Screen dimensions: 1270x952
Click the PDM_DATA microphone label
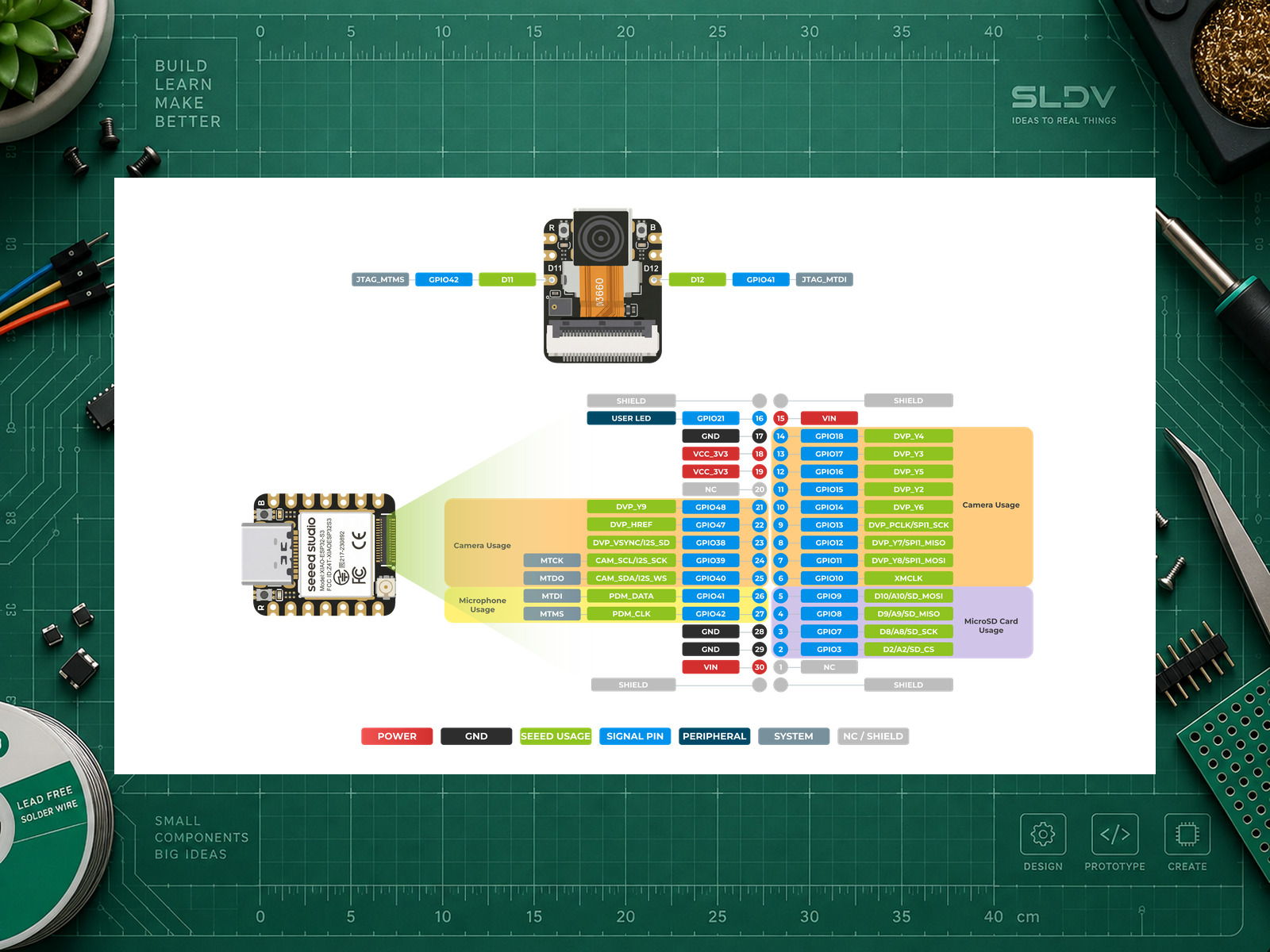tap(631, 596)
